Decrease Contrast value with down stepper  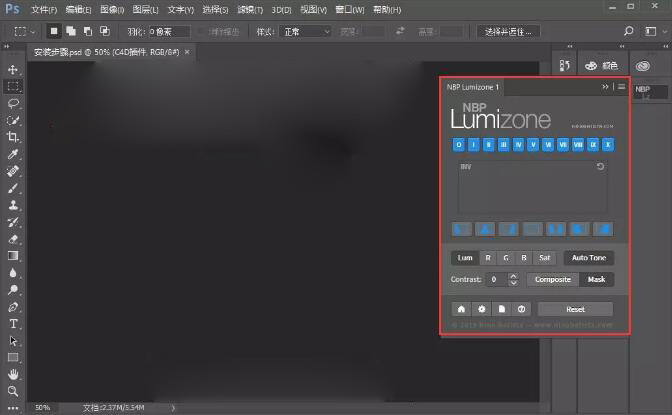point(513,283)
